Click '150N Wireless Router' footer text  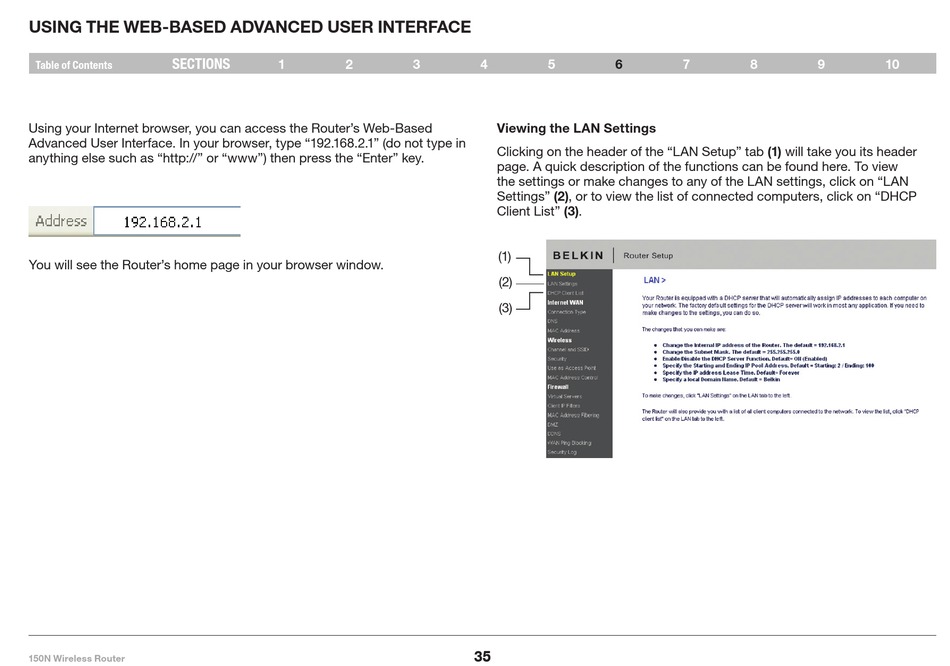[x=76, y=658]
